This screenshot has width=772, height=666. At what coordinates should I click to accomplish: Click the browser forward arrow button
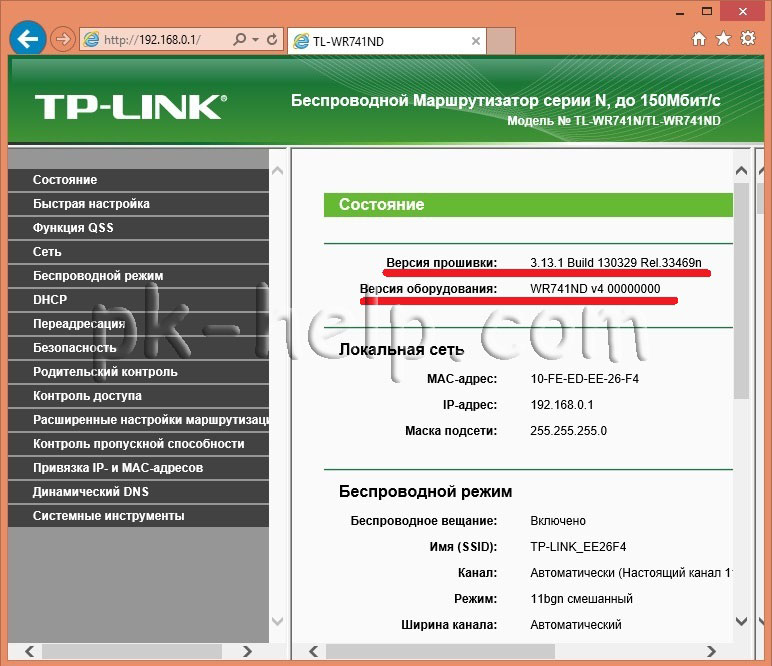63,39
